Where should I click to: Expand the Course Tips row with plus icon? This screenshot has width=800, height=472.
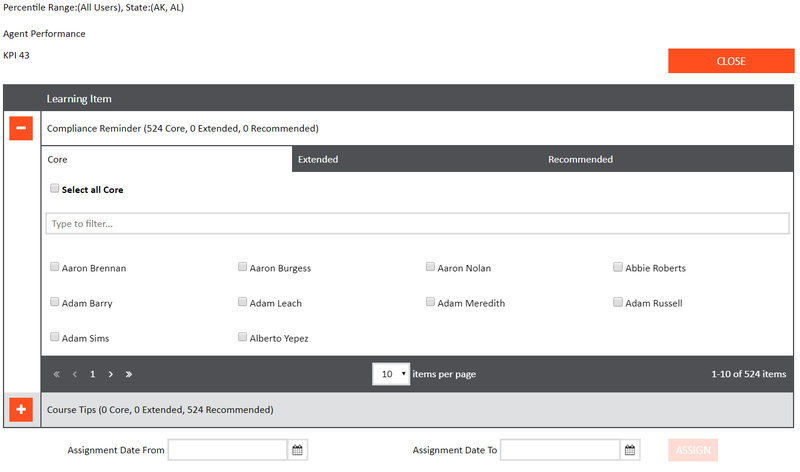pos(21,409)
